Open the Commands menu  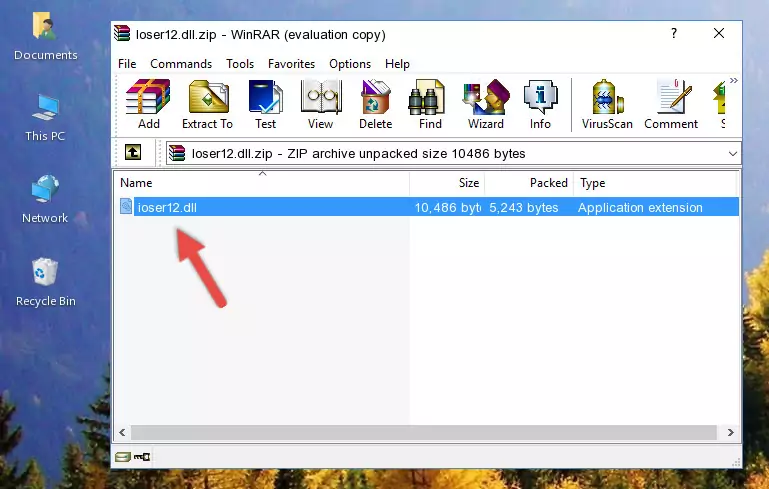181,64
